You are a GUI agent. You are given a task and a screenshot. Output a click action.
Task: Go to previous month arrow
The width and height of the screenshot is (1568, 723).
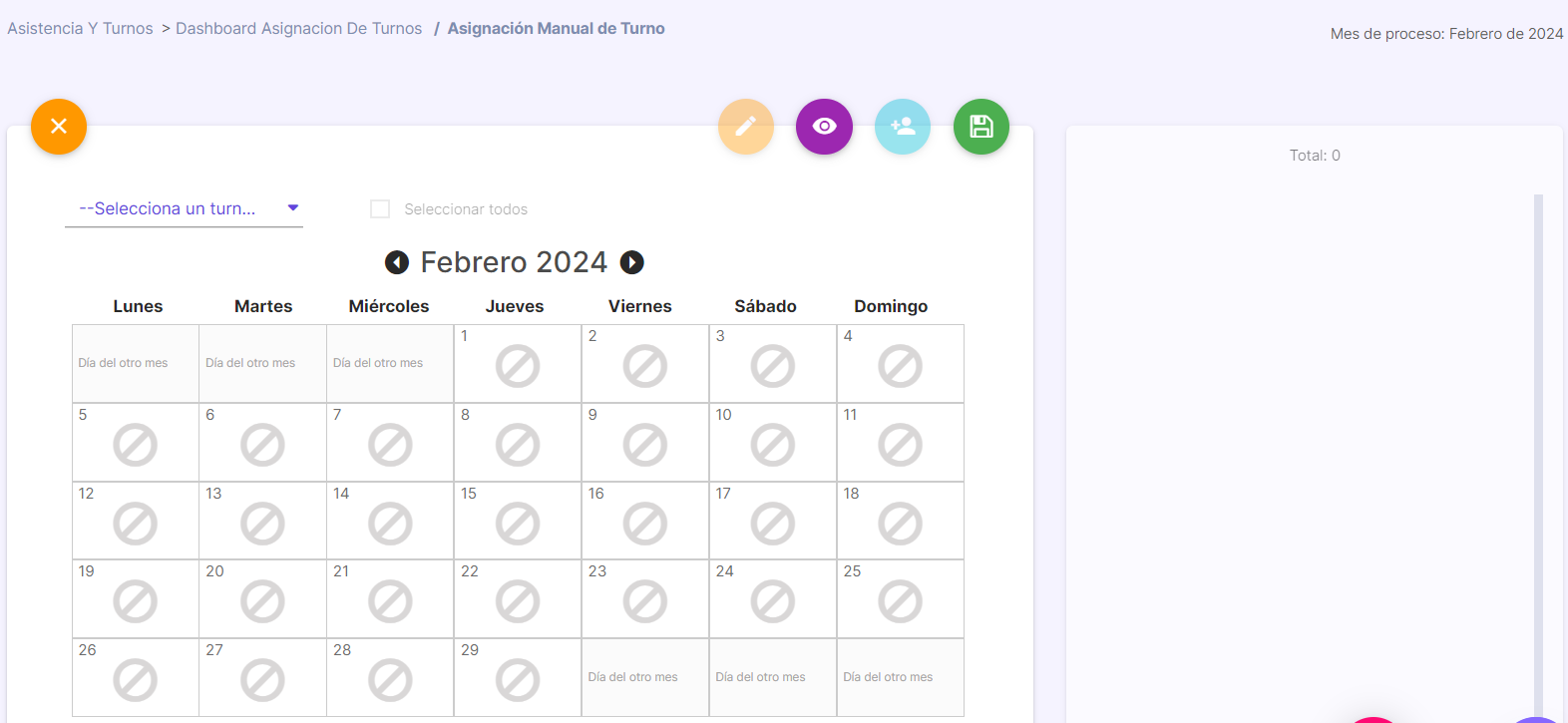pos(397,262)
